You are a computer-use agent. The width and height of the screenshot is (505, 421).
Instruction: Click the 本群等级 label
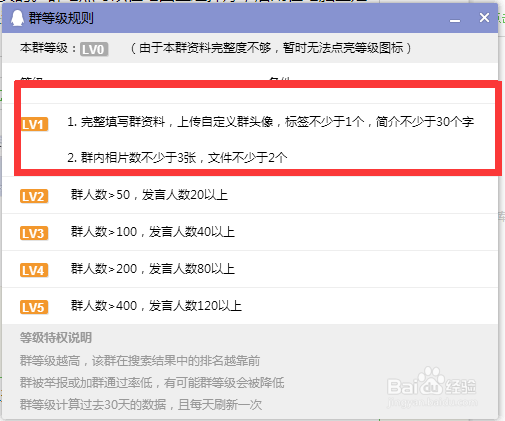[x=48, y=48]
